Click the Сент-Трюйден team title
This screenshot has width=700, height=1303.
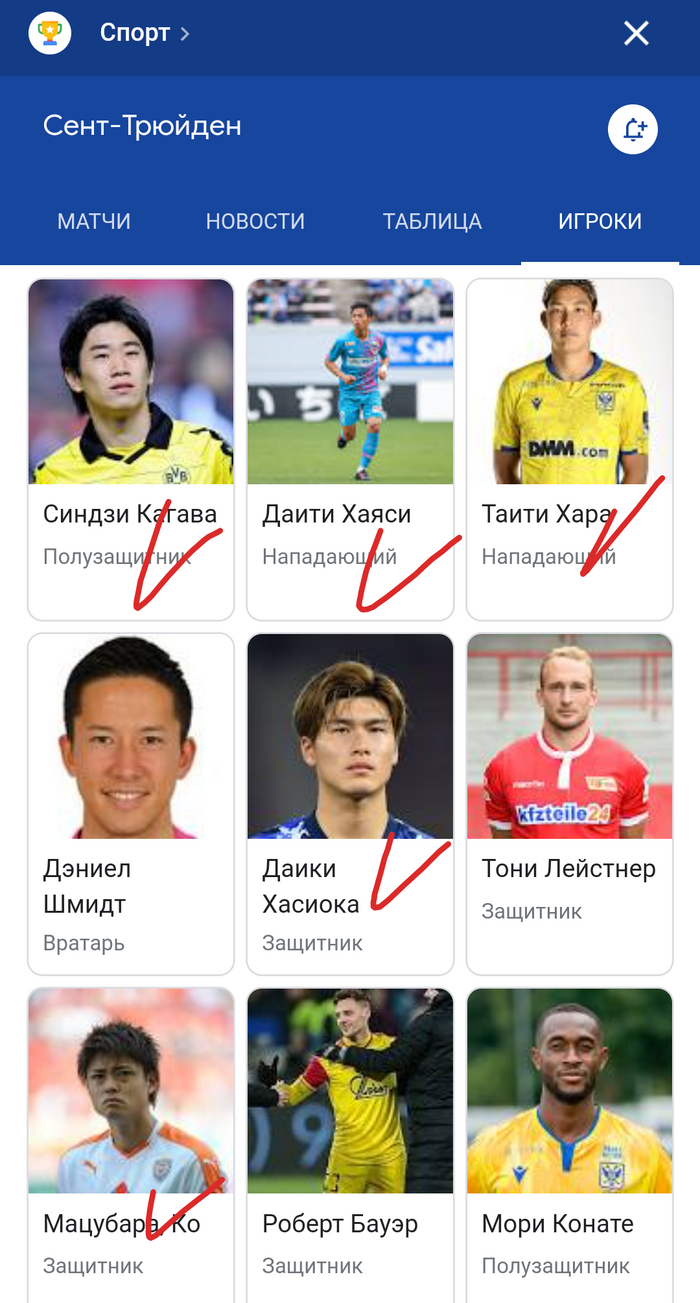pyautogui.click(x=142, y=126)
